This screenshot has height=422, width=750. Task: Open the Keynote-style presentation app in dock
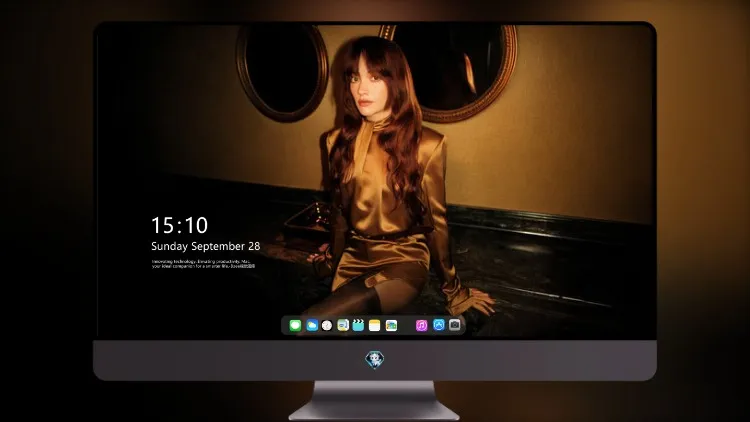click(343, 325)
